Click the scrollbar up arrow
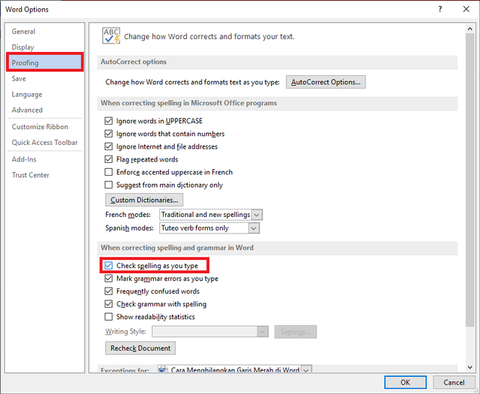Image resolution: width=480 pixels, height=394 pixels. pos(470,29)
